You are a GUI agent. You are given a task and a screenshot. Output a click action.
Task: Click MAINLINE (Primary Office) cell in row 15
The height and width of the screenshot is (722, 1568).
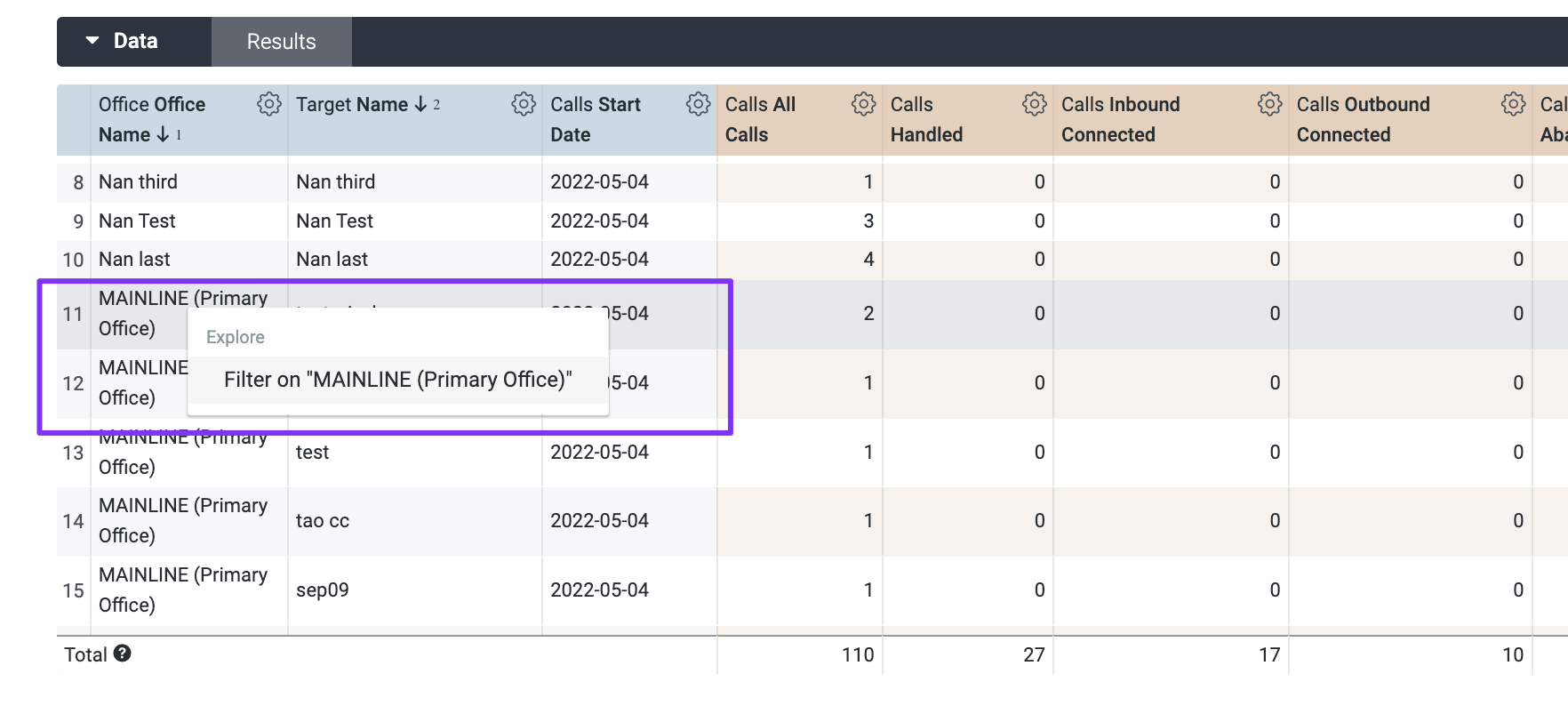[x=183, y=590]
